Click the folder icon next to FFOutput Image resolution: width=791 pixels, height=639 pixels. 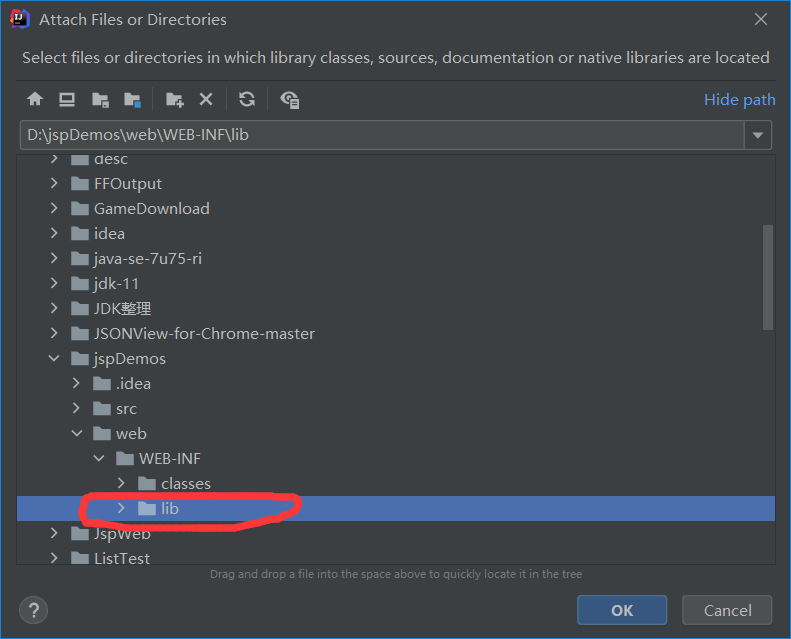coord(80,184)
